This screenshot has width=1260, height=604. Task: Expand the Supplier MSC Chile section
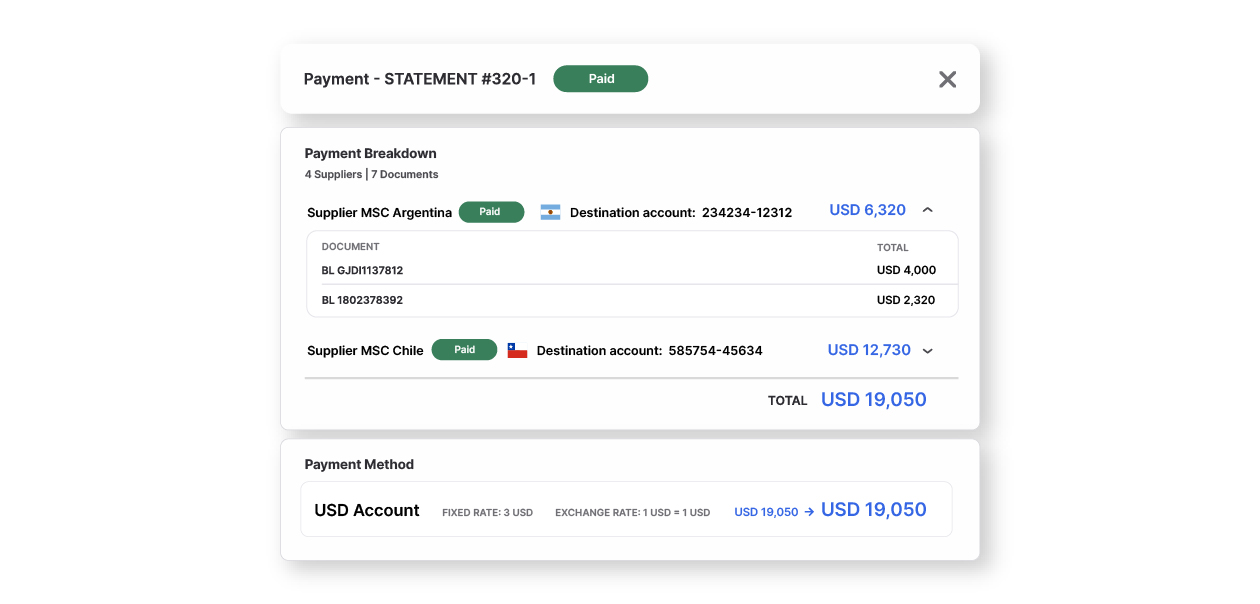927,351
